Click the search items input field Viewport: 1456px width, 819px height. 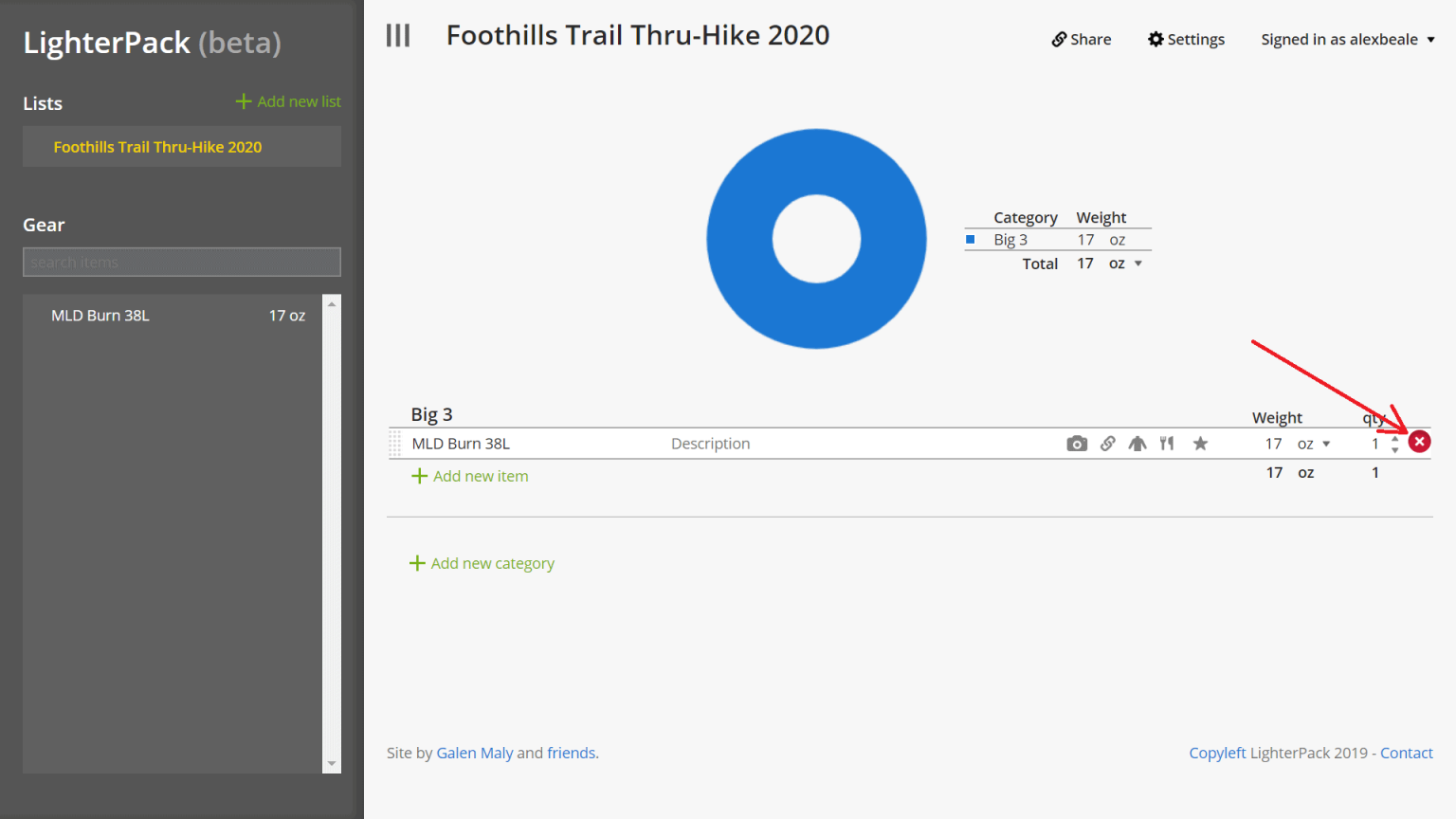(182, 263)
